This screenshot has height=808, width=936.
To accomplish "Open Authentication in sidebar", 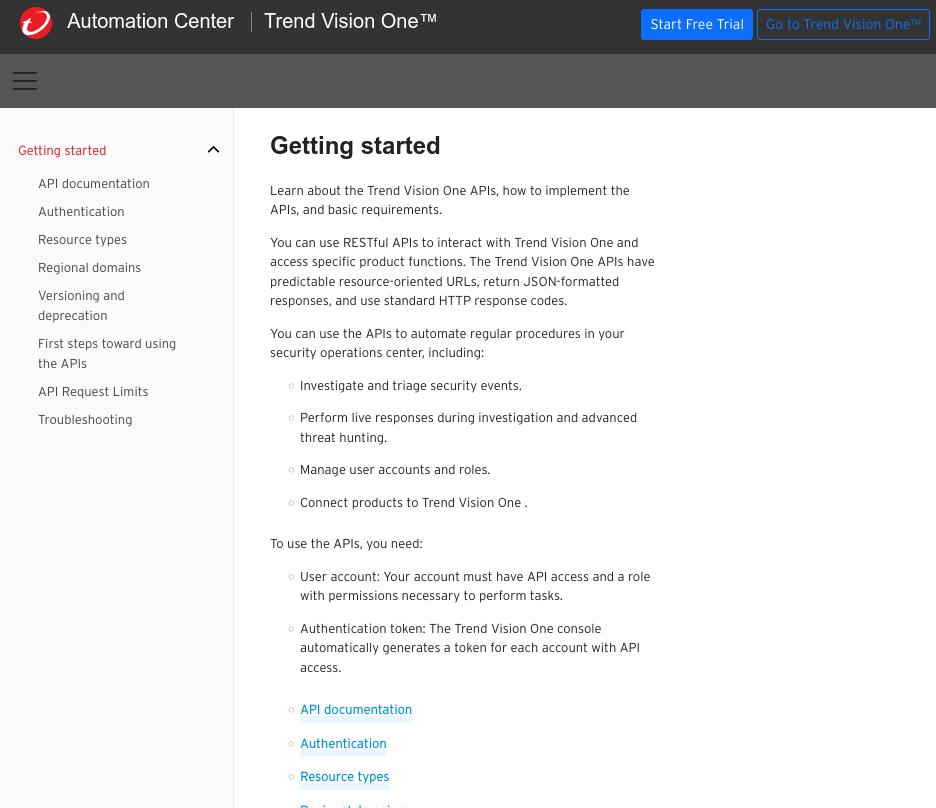I will point(81,212).
